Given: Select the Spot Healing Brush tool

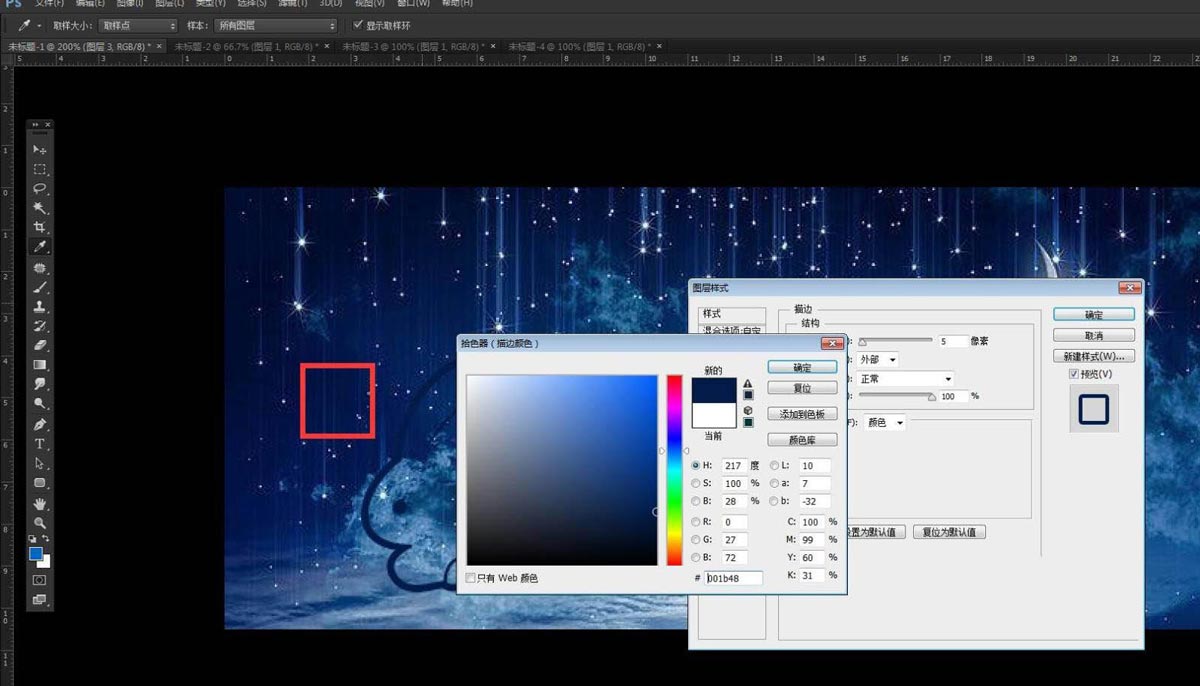Looking at the screenshot, I should coord(40,268).
